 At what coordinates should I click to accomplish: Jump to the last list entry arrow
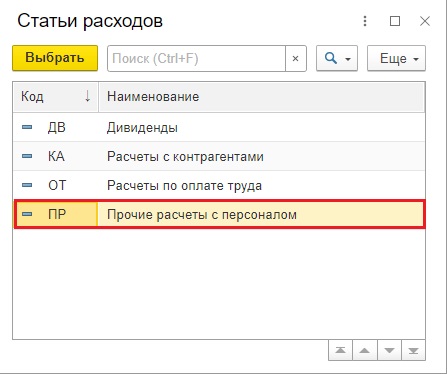414,350
